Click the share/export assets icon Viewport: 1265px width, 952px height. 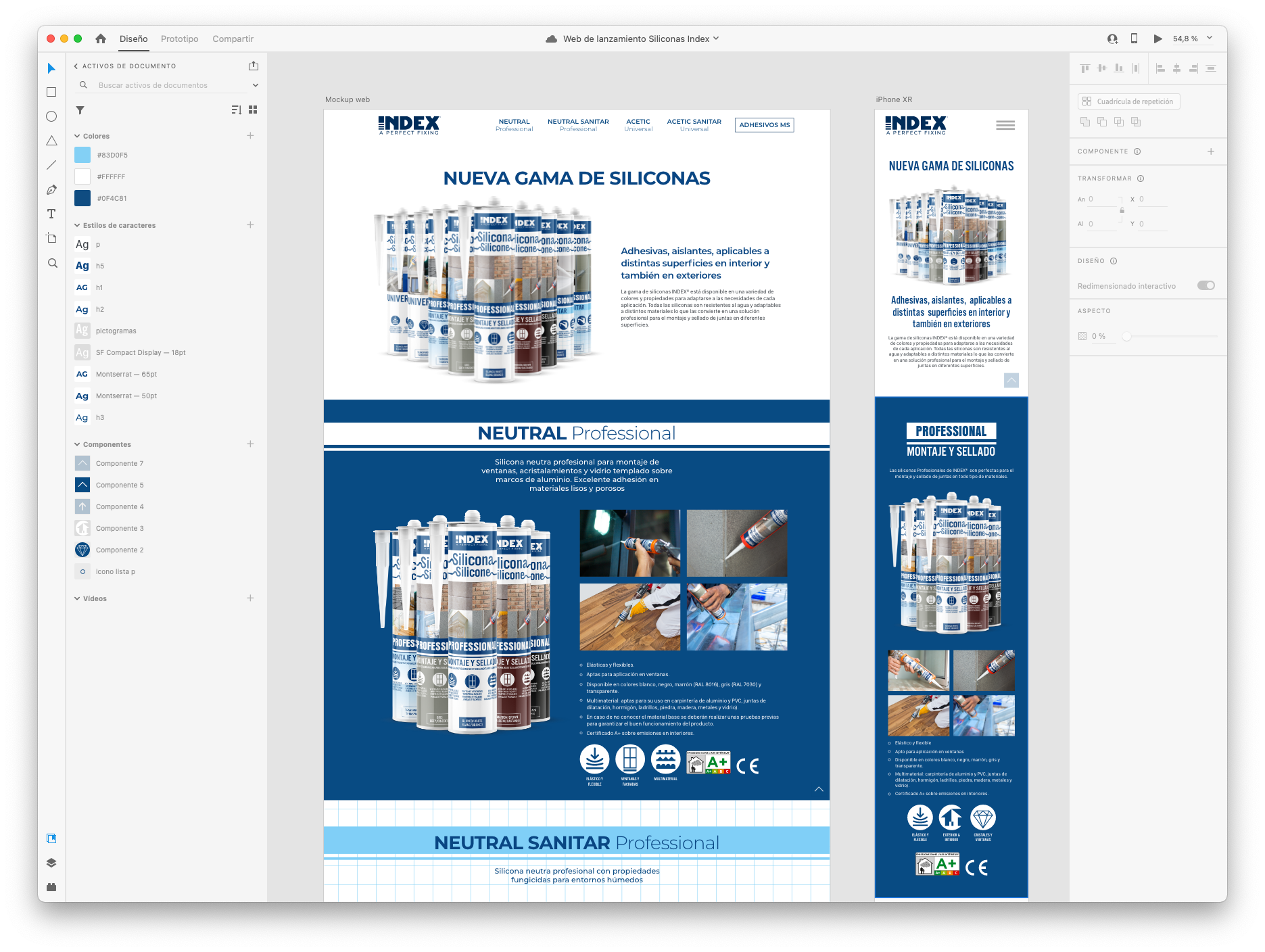point(254,66)
